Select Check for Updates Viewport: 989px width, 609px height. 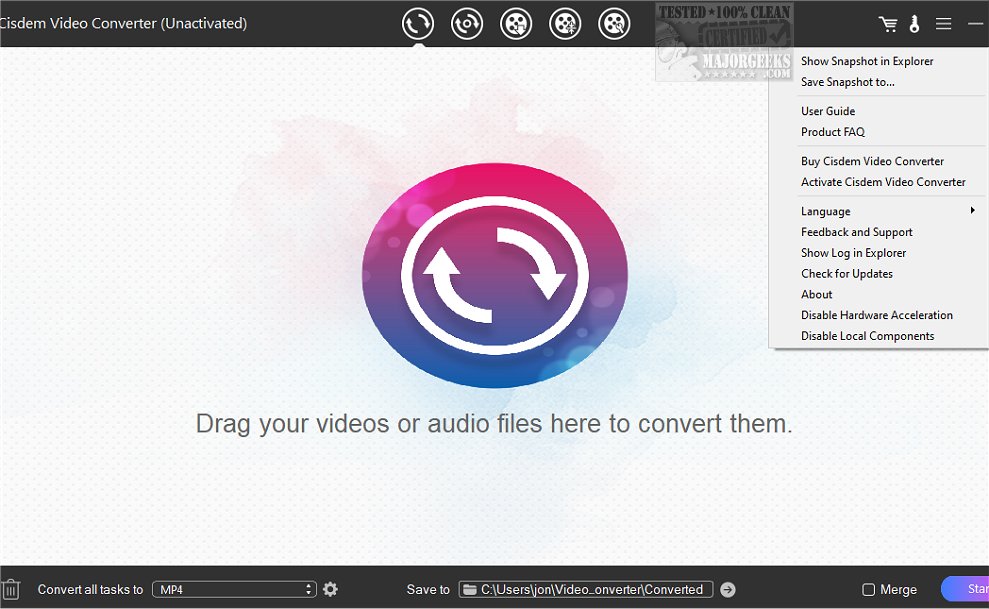pos(846,274)
